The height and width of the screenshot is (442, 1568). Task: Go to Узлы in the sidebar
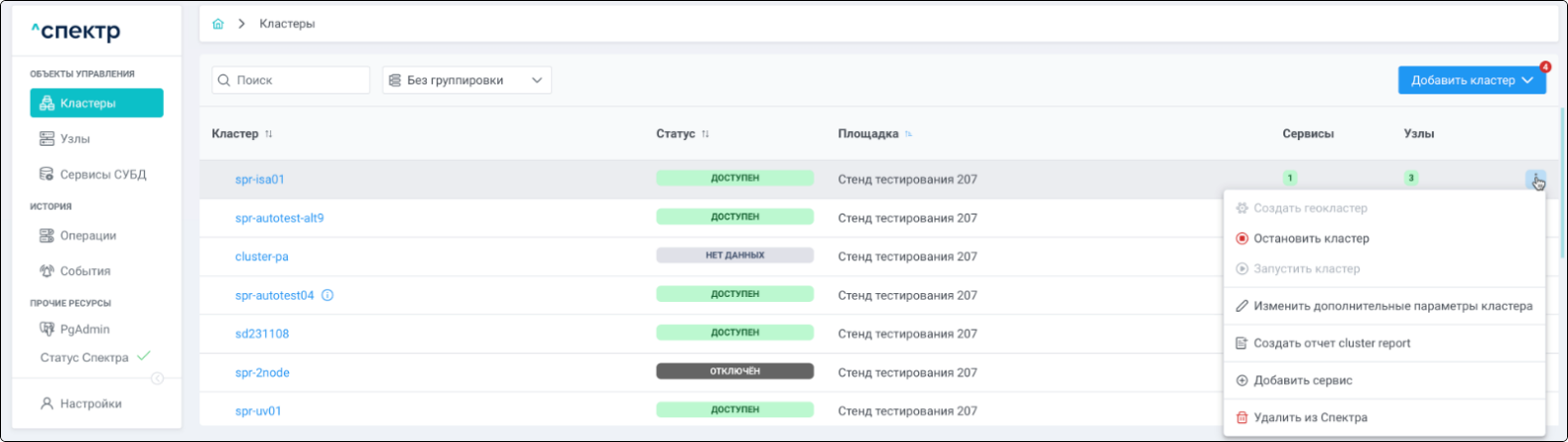click(x=74, y=139)
